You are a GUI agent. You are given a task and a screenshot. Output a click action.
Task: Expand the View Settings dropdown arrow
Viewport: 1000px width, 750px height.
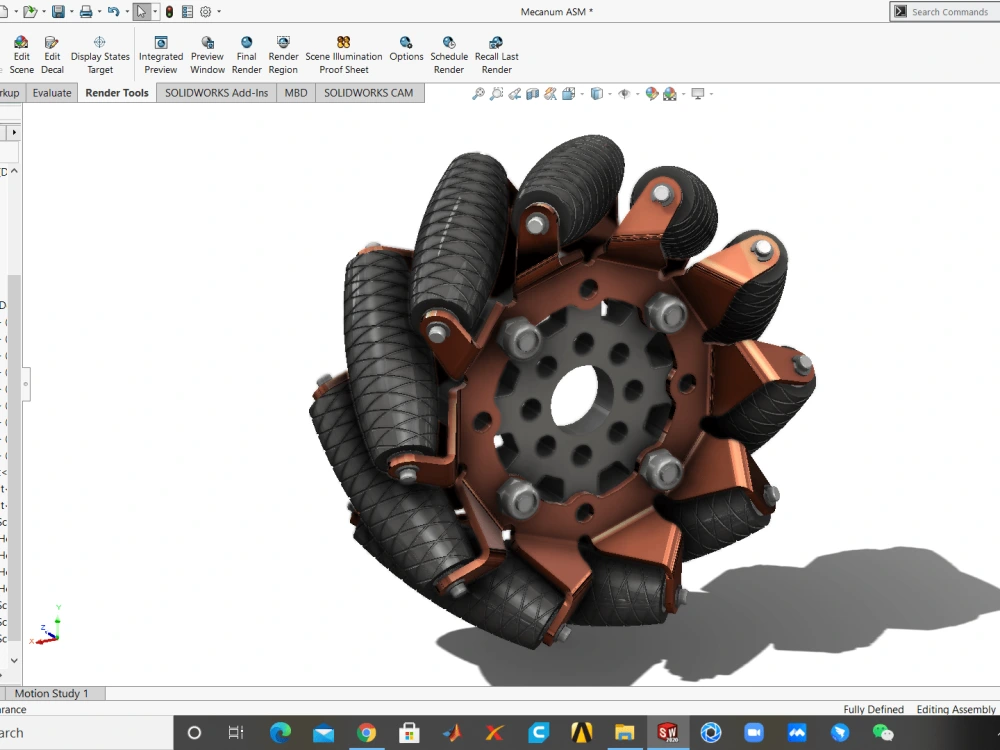pos(712,94)
